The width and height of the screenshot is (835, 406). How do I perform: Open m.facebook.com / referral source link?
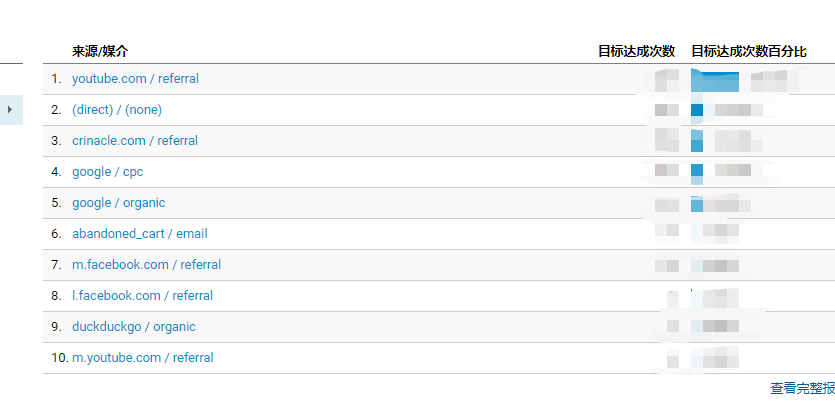(x=146, y=265)
